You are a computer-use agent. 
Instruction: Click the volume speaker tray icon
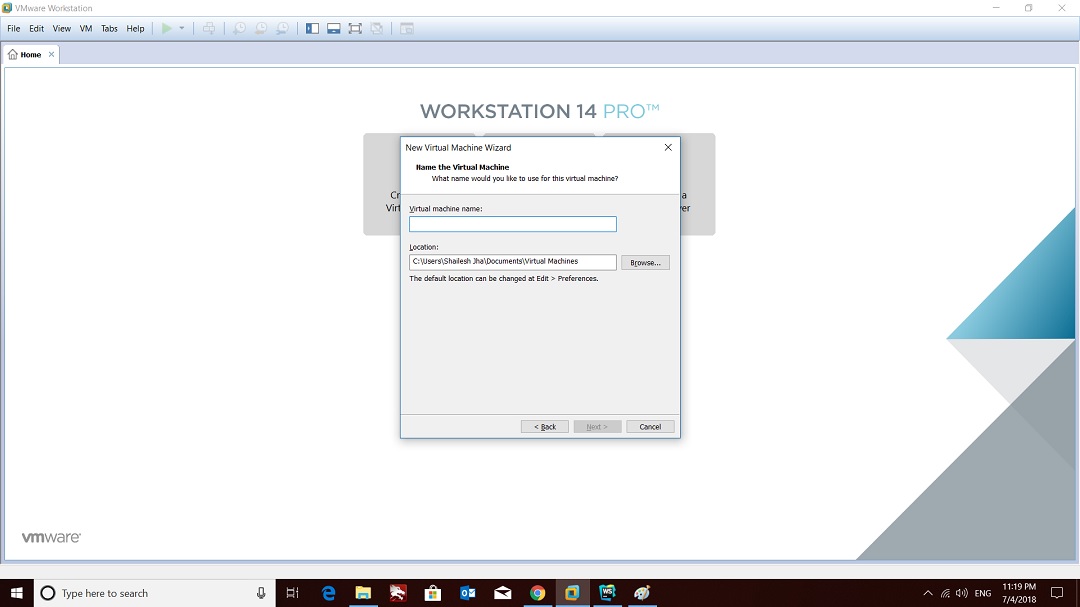point(962,593)
